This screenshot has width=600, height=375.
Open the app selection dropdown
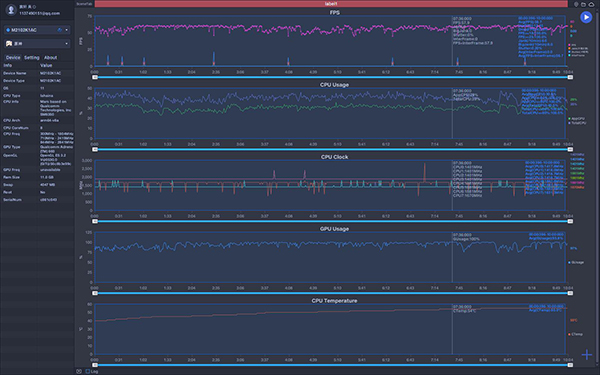[37, 44]
